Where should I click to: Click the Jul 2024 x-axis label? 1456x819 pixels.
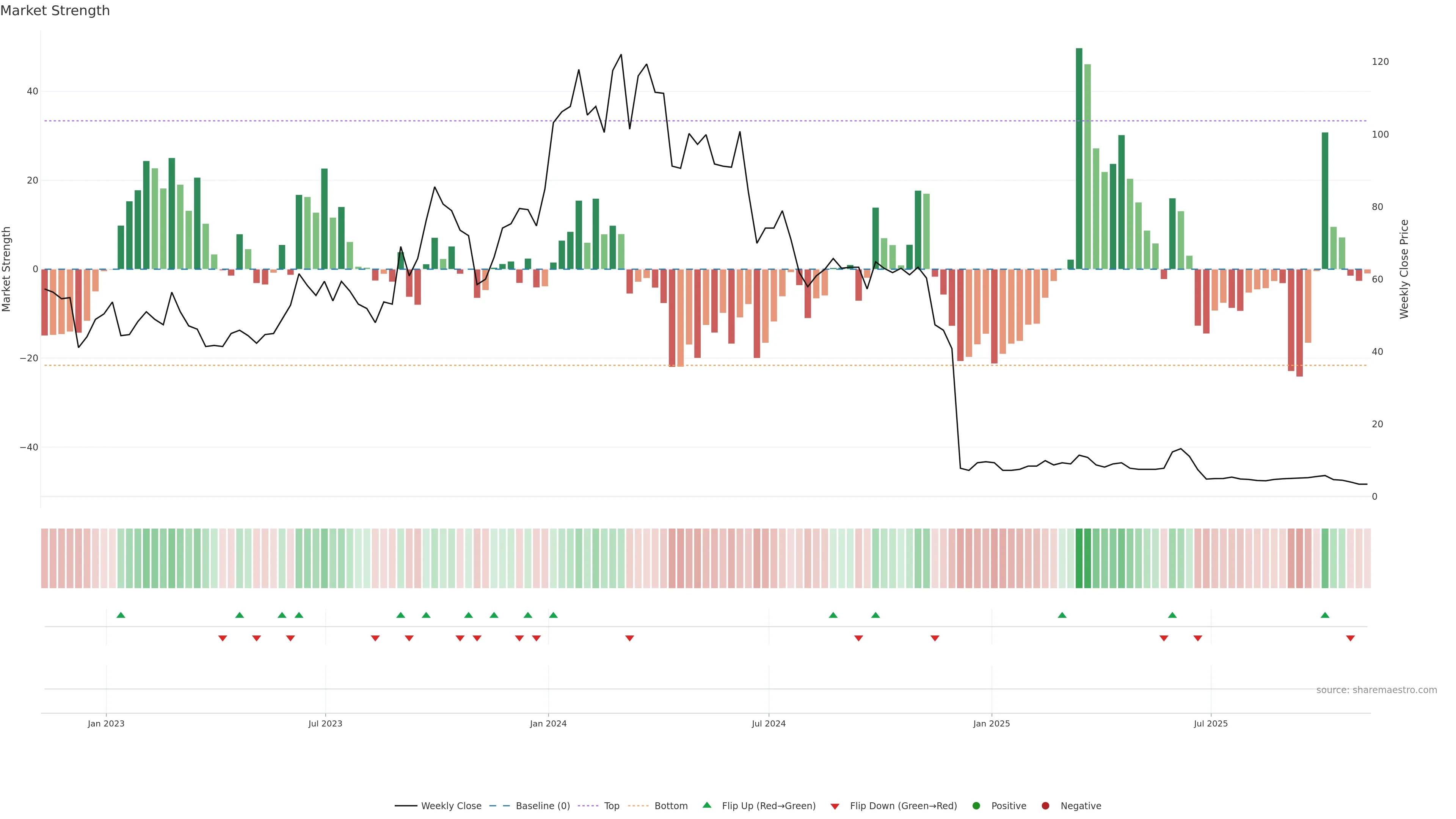[768, 723]
